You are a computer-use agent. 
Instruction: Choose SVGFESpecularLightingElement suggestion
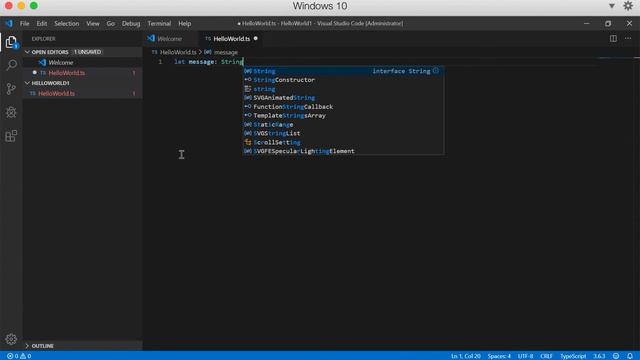tap(343, 151)
